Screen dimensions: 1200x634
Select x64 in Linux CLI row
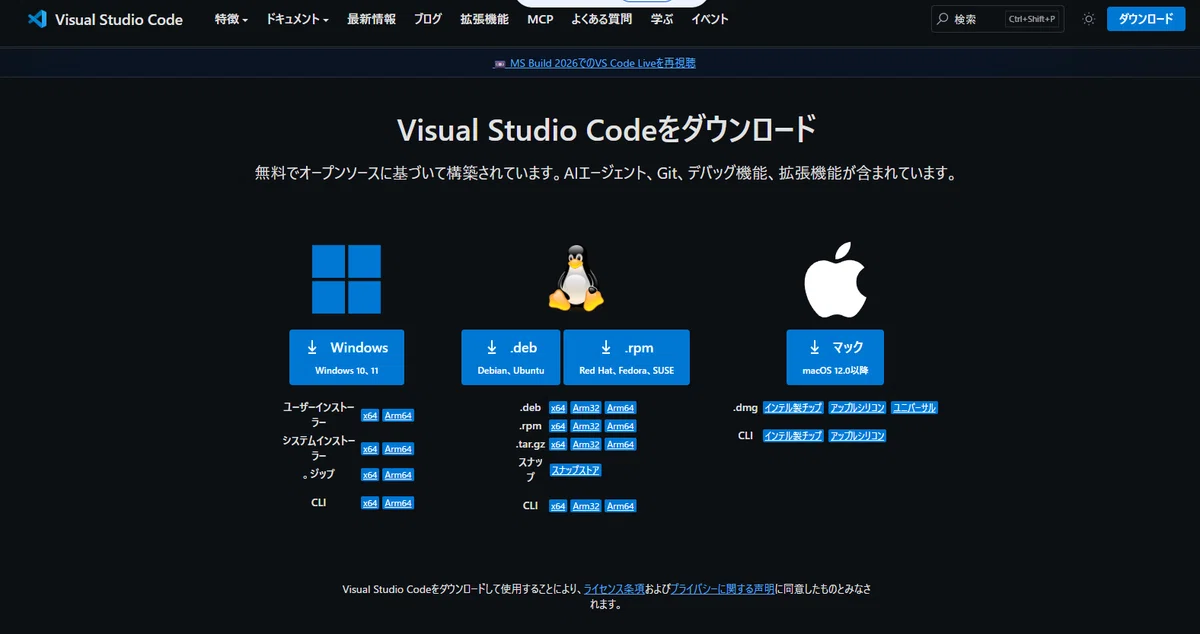pos(558,506)
